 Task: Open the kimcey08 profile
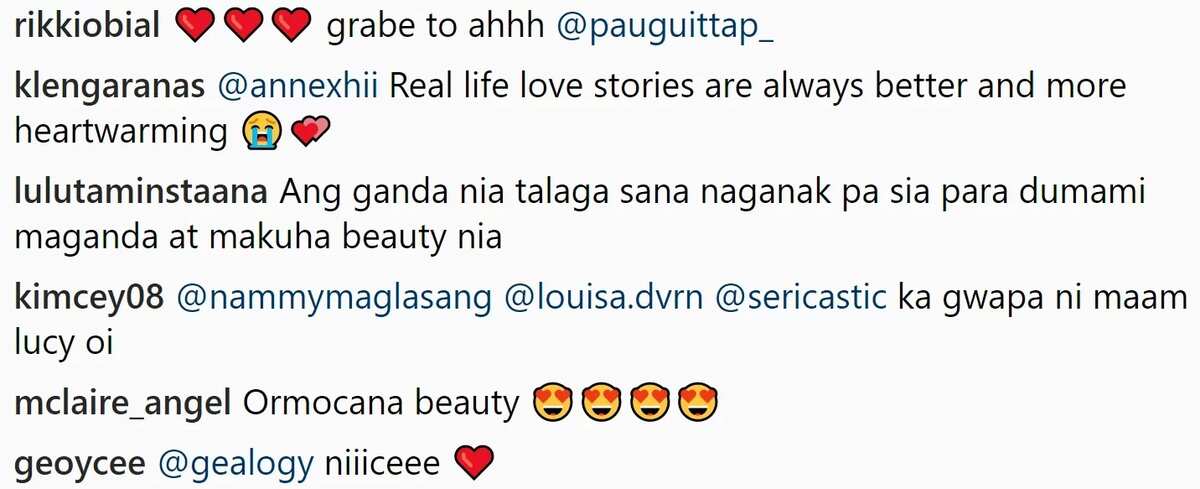pyautogui.click(x=90, y=296)
